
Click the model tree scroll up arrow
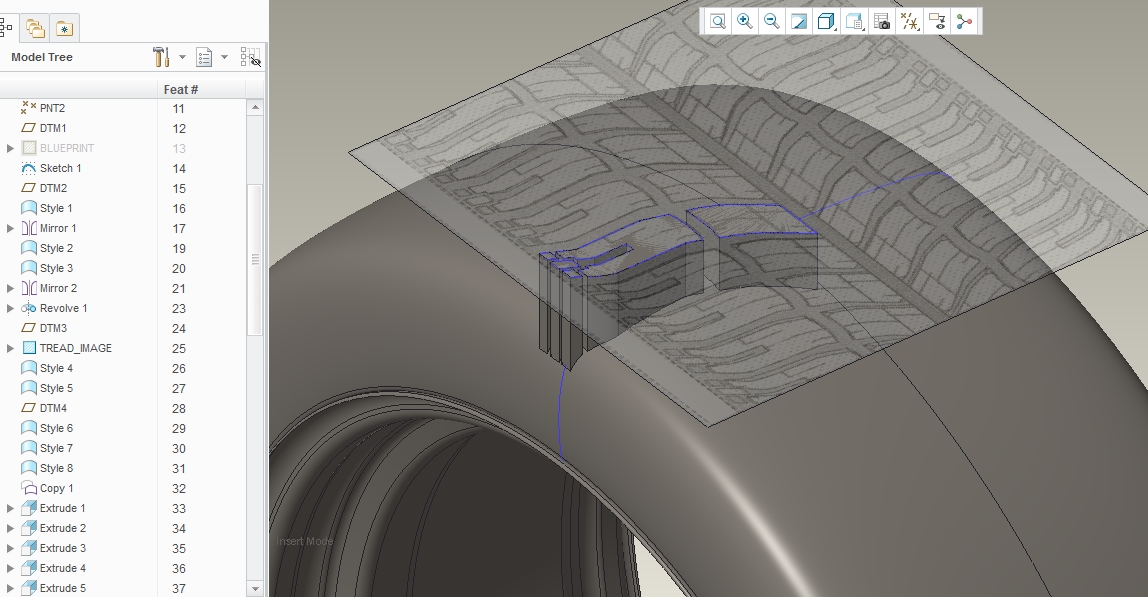point(255,107)
